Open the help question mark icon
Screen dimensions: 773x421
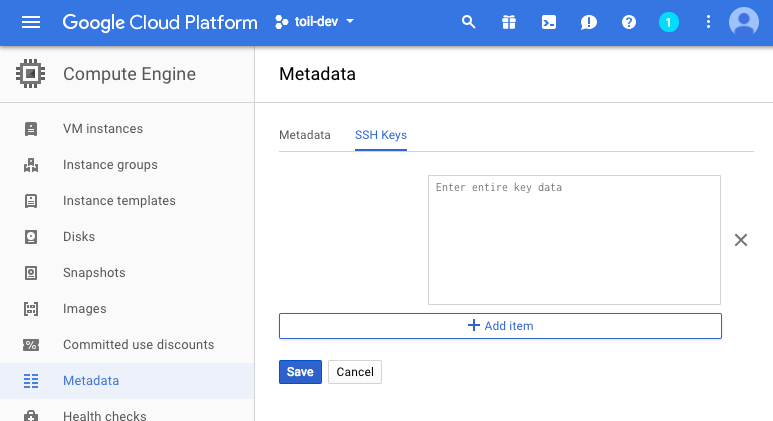coord(629,22)
